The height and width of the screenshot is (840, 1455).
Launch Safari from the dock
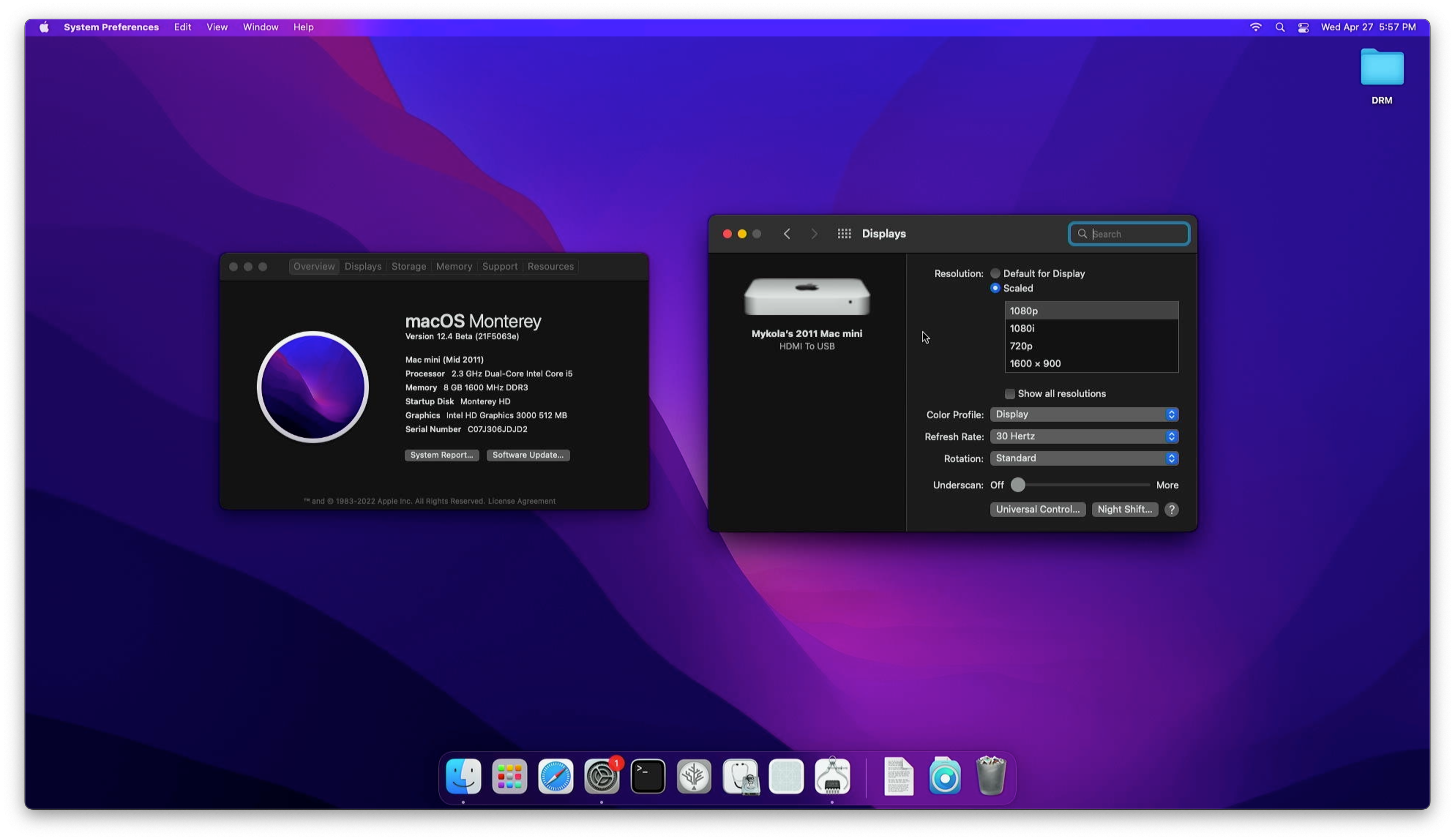point(556,777)
